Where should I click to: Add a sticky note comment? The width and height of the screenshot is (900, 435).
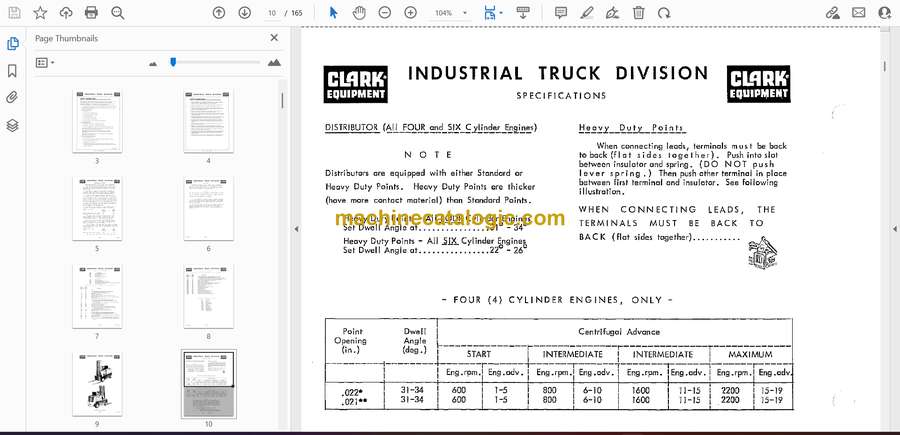pos(561,13)
